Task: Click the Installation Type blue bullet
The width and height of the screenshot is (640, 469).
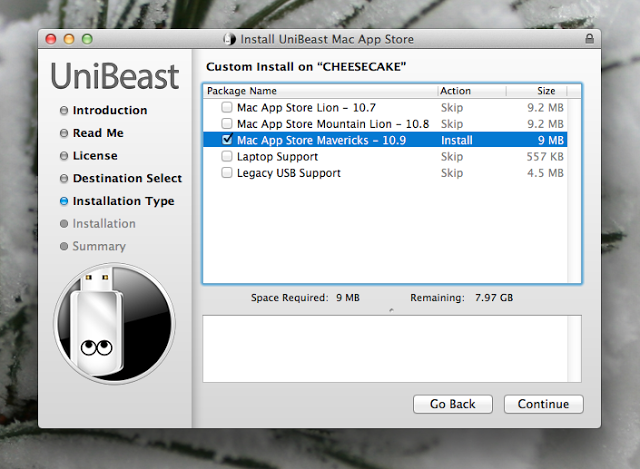Action: [64, 201]
